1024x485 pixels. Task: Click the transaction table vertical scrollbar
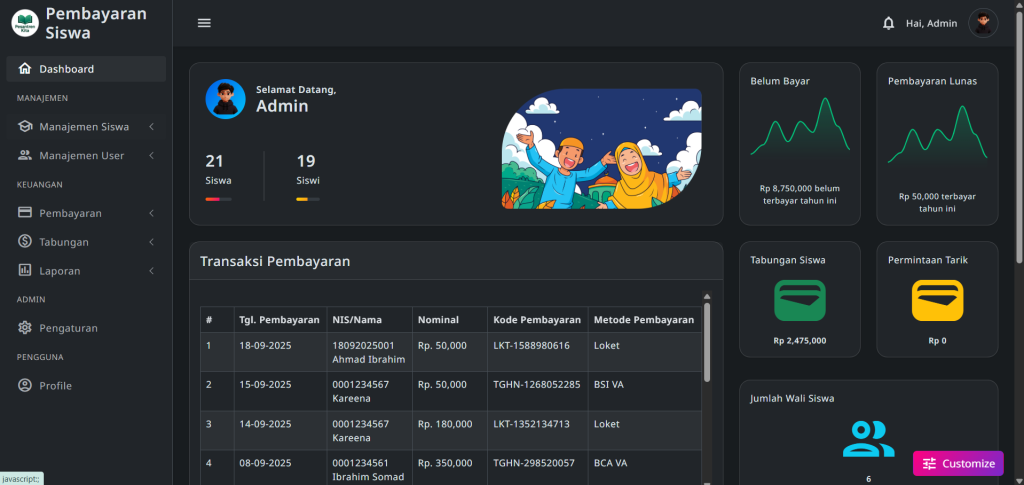click(707, 340)
